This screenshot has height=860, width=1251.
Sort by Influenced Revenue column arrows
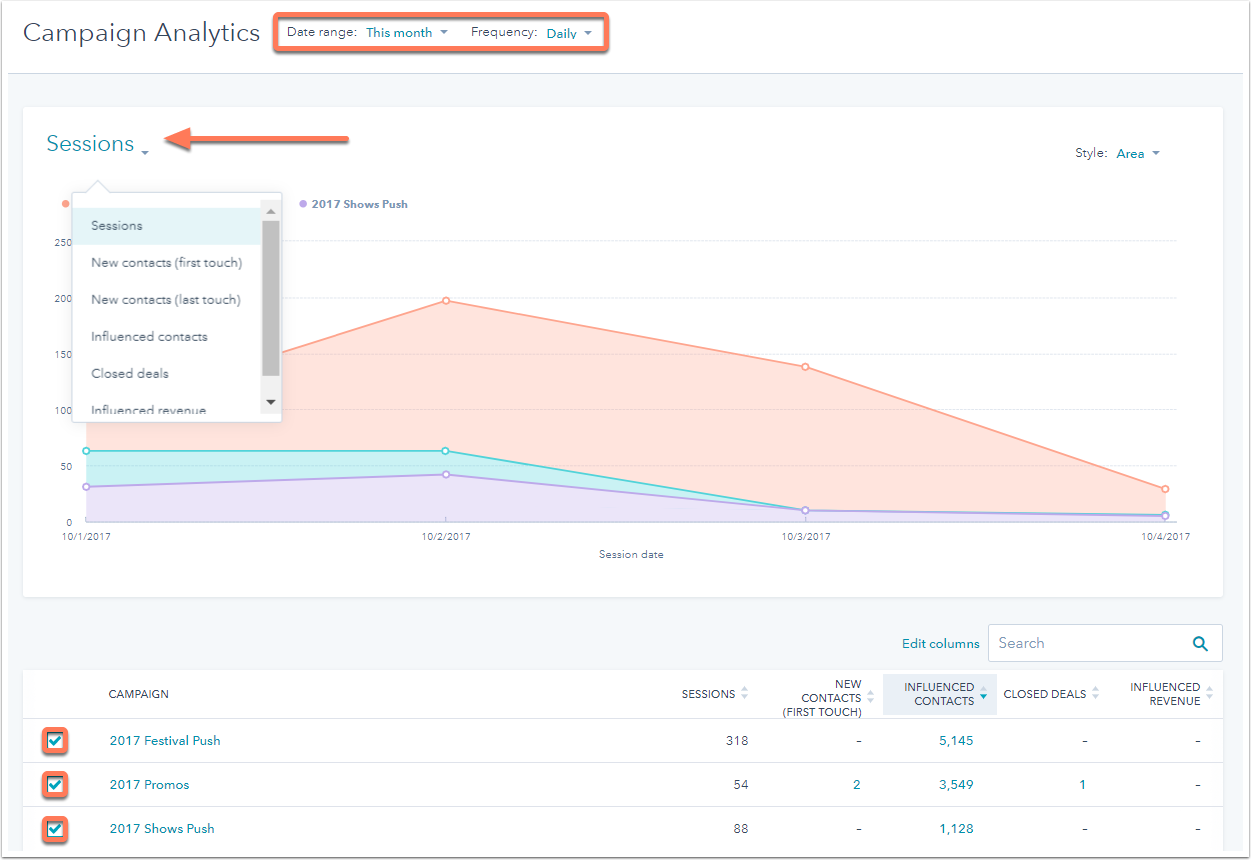(1209, 694)
